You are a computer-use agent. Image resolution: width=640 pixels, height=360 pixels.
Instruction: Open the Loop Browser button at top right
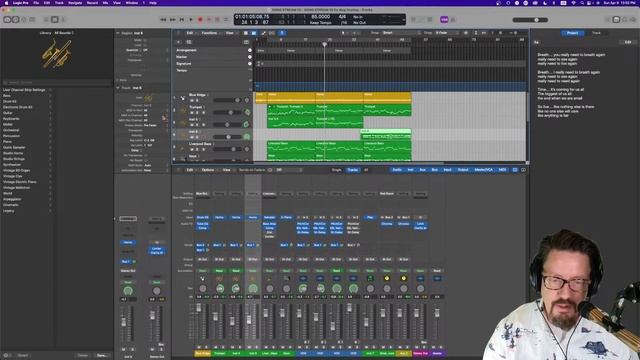coord(624,20)
